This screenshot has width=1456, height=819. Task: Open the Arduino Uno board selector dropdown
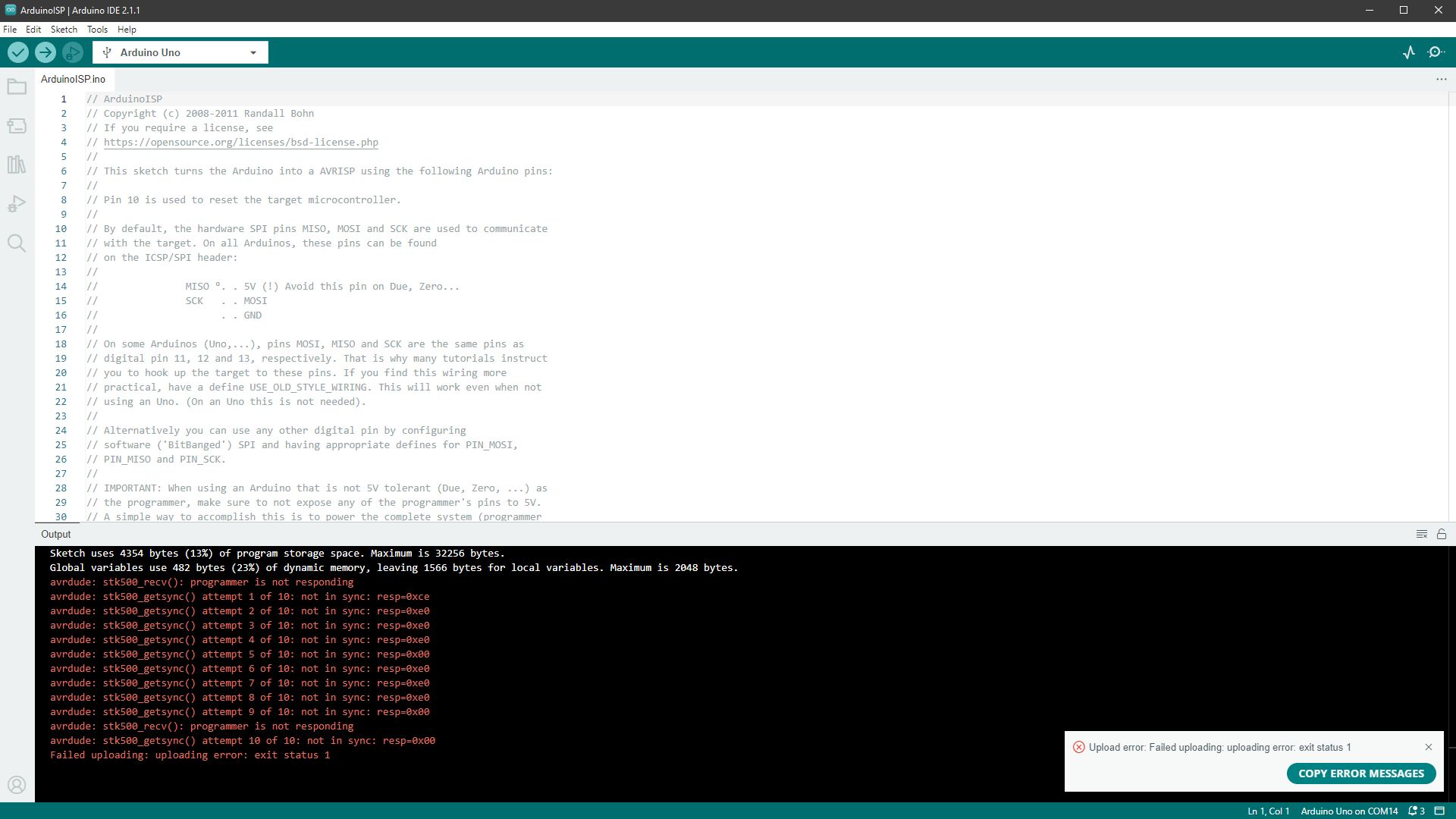tap(179, 52)
